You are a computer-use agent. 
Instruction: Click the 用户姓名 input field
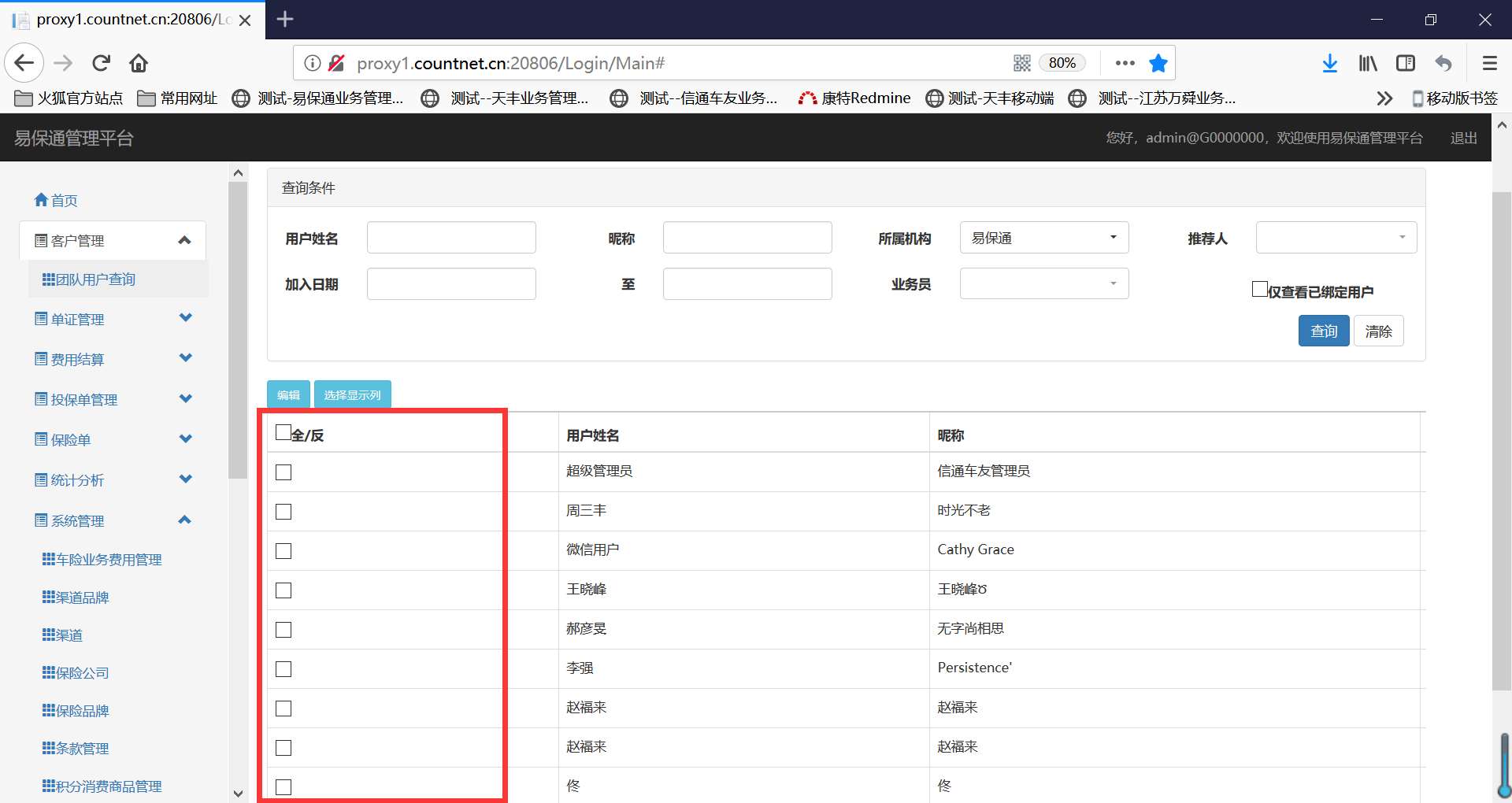[x=451, y=238]
